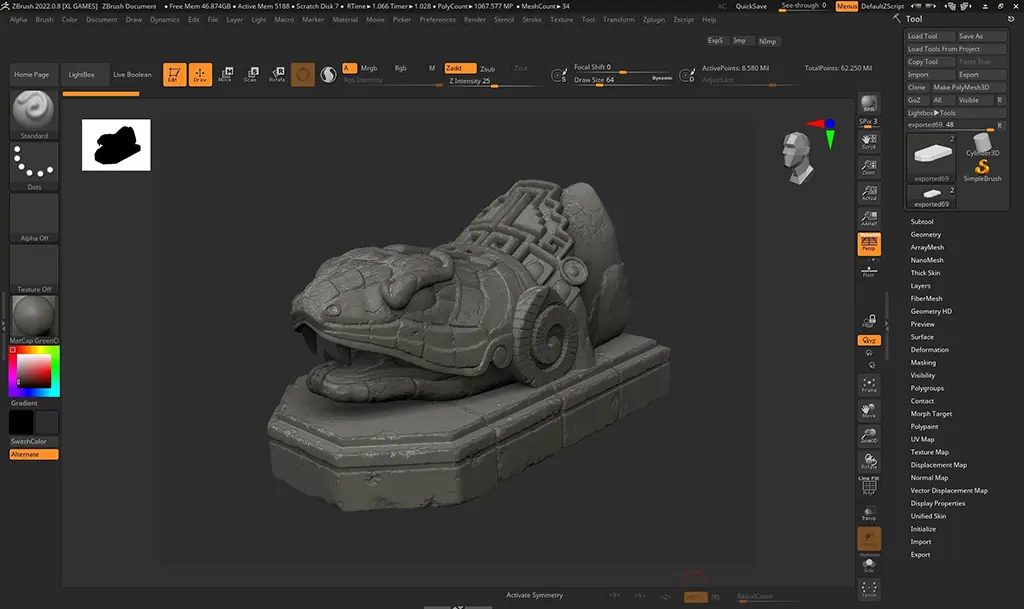Toggle Zsub sculpt mode
This screenshot has width=1024, height=609.
[x=488, y=69]
